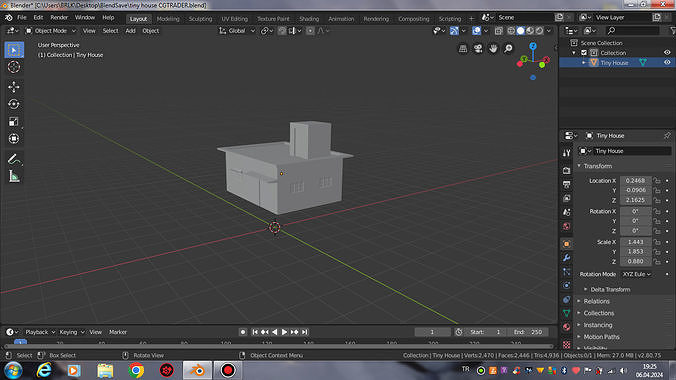Viewport: 676px width, 380px height.
Task: Click the zoom view magnifier icon
Action: point(508,49)
